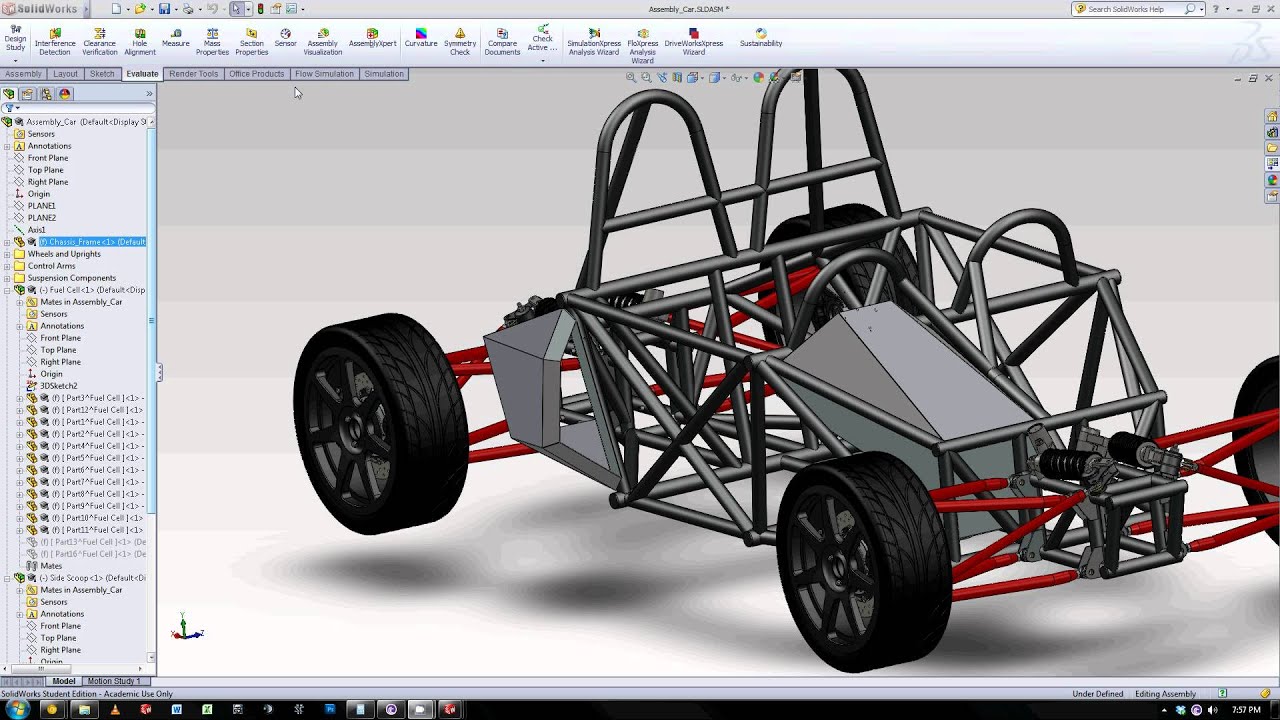Click the New document icon
The width and height of the screenshot is (1280, 720).
[116, 9]
